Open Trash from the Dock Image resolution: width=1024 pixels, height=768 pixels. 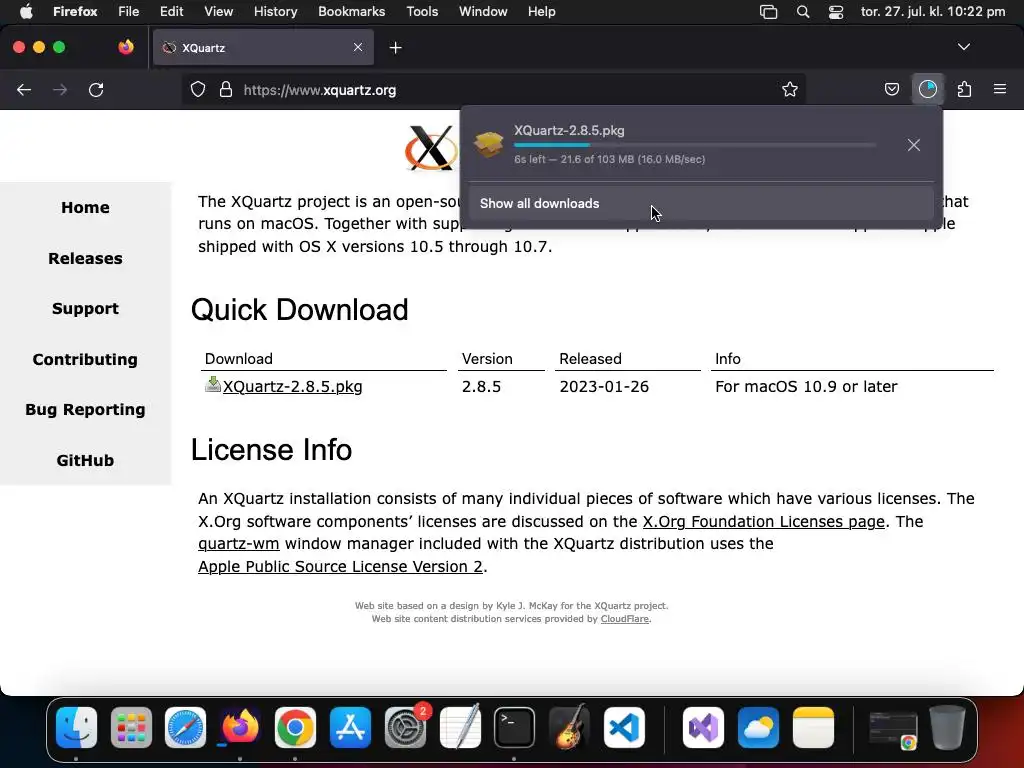pyautogui.click(x=948, y=728)
